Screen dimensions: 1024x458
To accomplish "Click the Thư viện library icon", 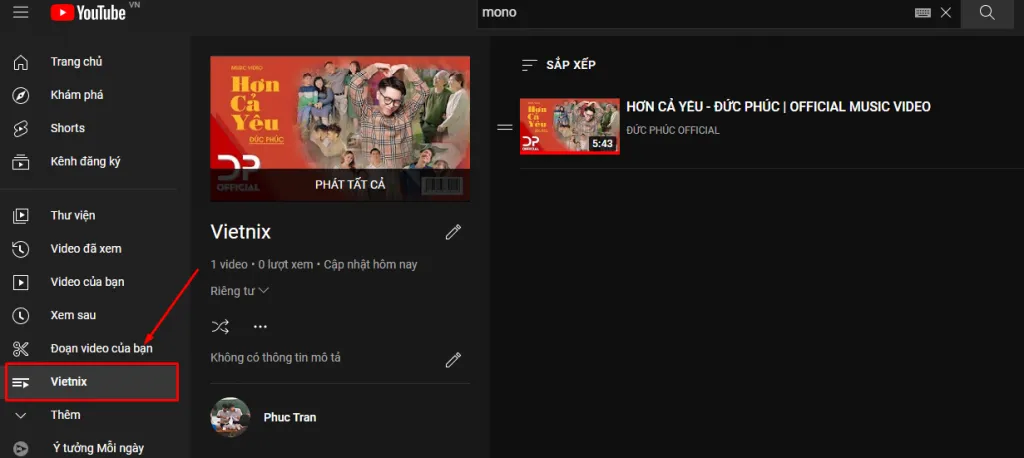I will click(x=21, y=216).
